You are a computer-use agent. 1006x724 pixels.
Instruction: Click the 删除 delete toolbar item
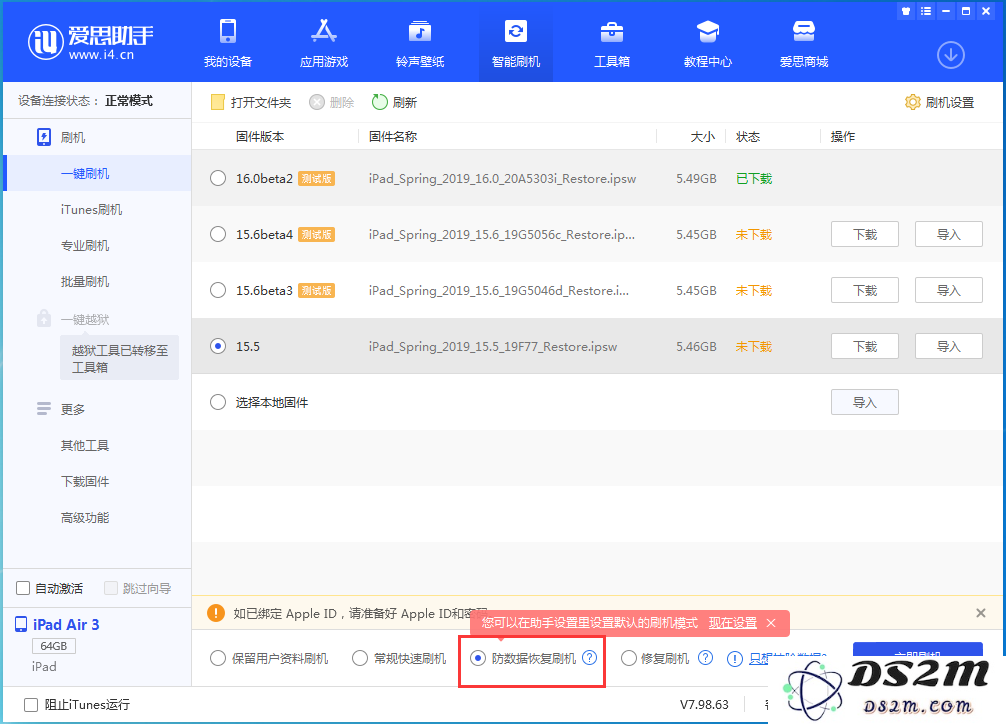click(x=332, y=102)
